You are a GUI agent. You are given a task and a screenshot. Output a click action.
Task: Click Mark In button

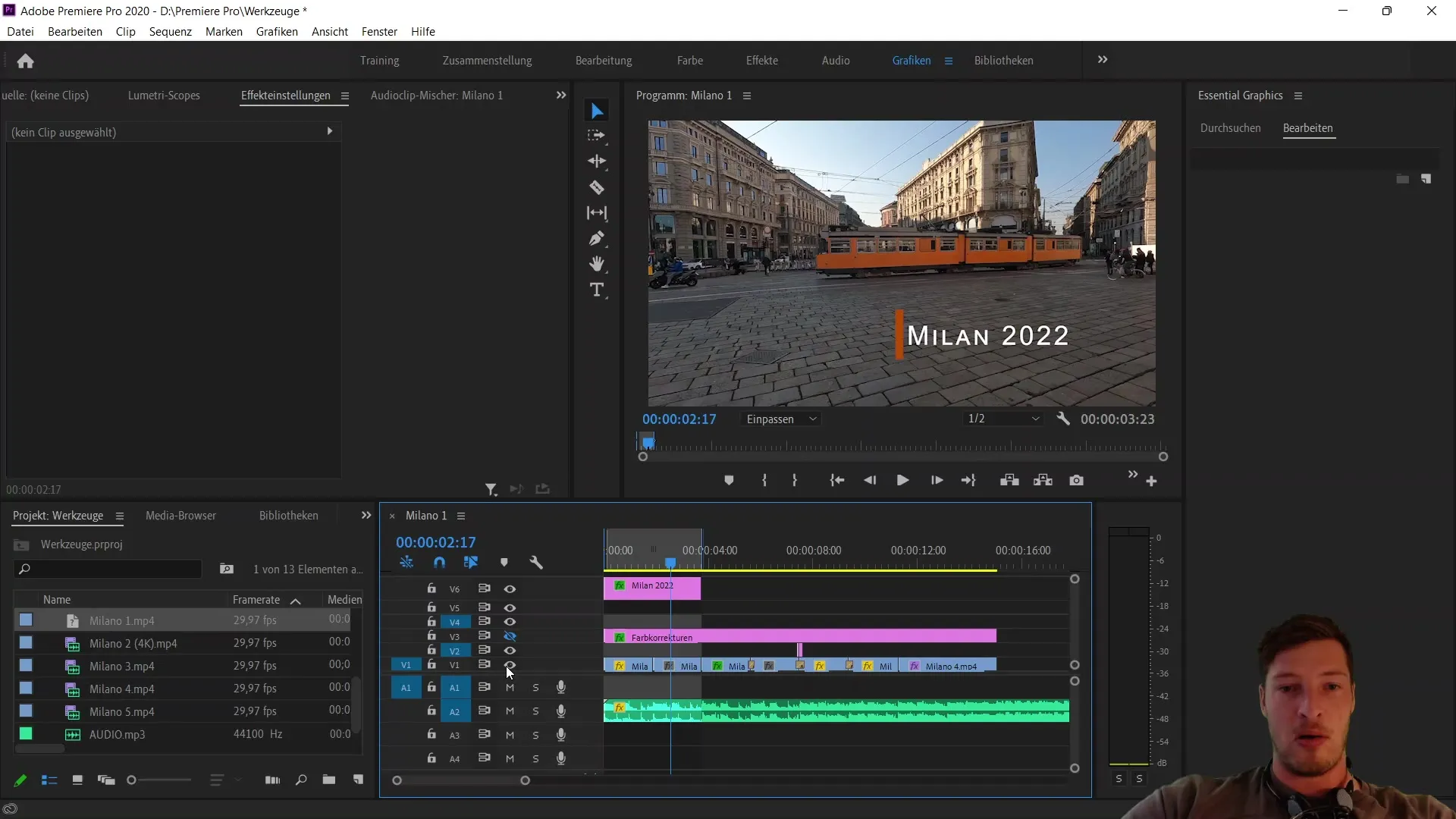coord(764,481)
